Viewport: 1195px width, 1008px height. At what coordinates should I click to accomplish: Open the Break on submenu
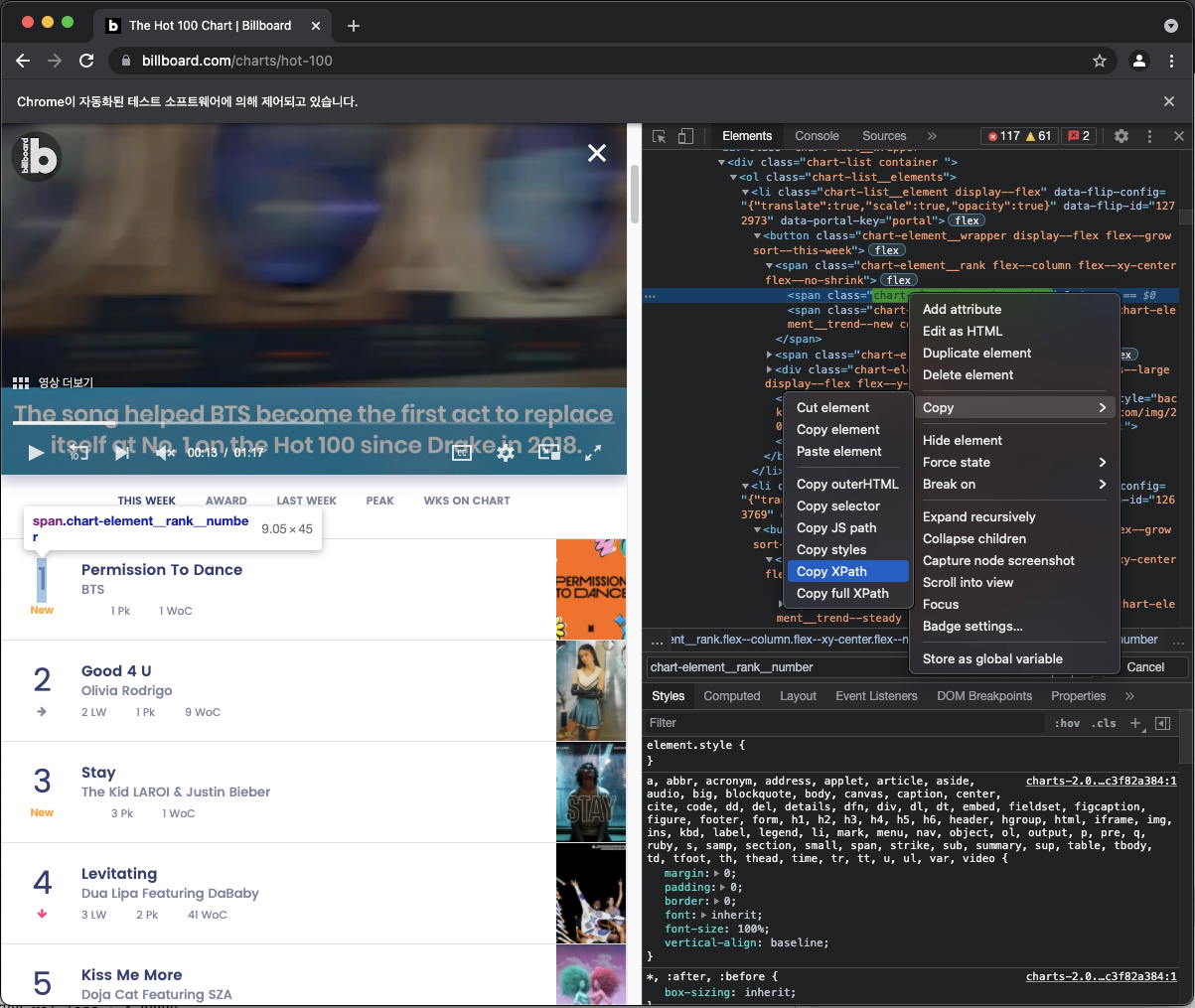(x=1013, y=484)
